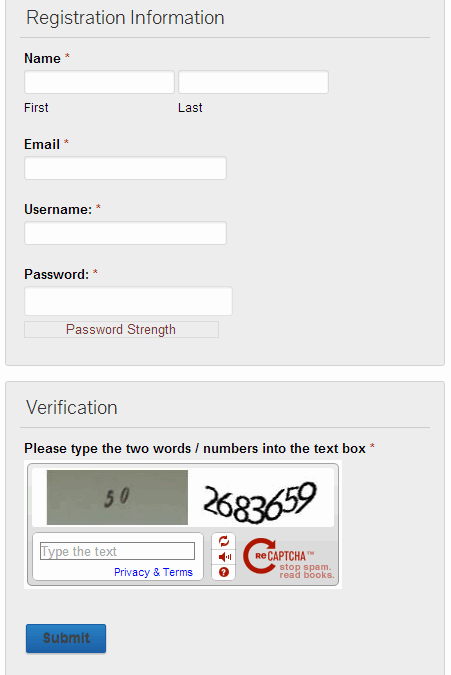Click the Verification section heading
The height and width of the screenshot is (675, 451).
pyautogui.click(x=71, y=408)
